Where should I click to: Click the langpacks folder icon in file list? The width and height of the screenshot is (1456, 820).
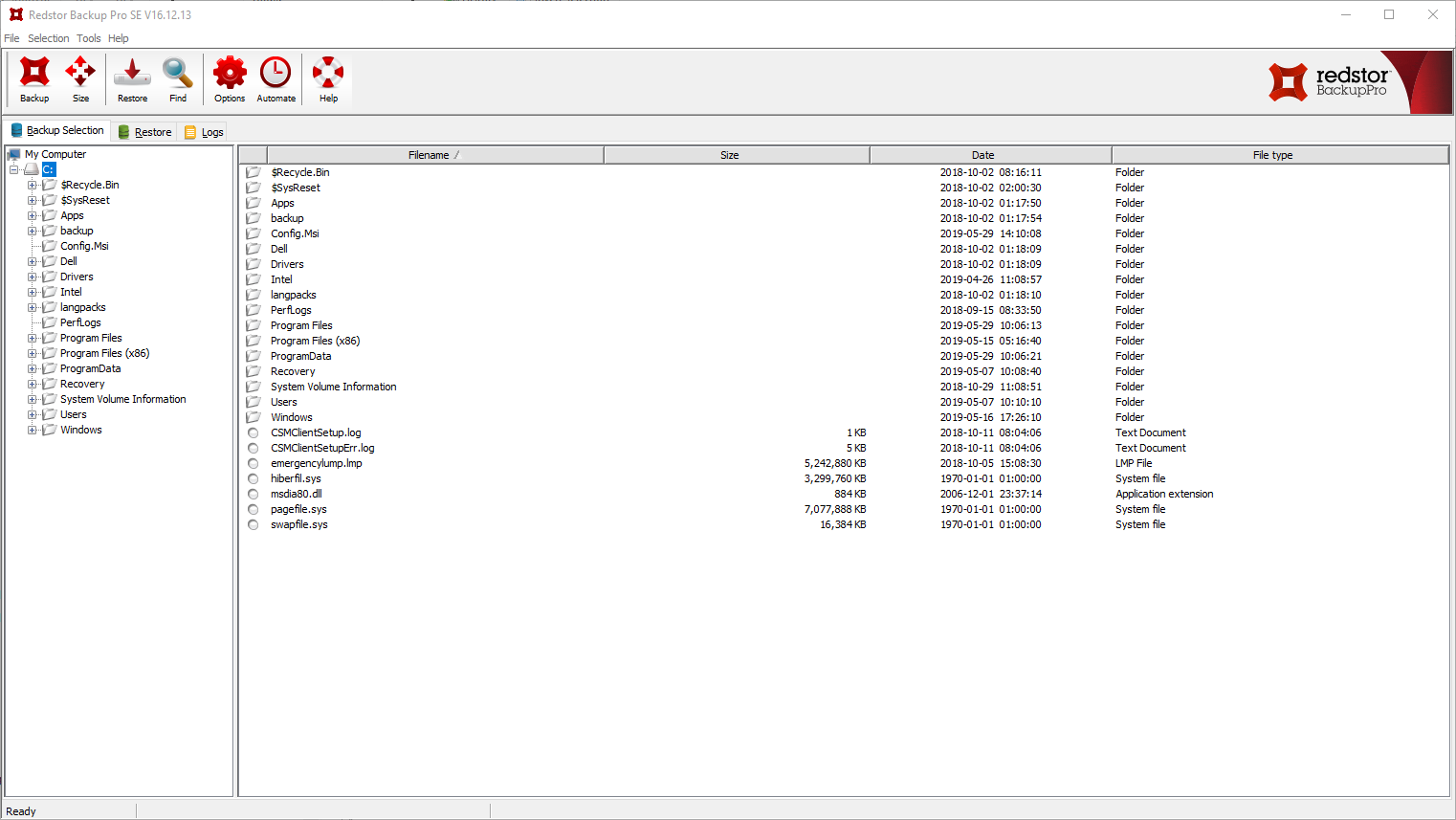coord(254,295)
